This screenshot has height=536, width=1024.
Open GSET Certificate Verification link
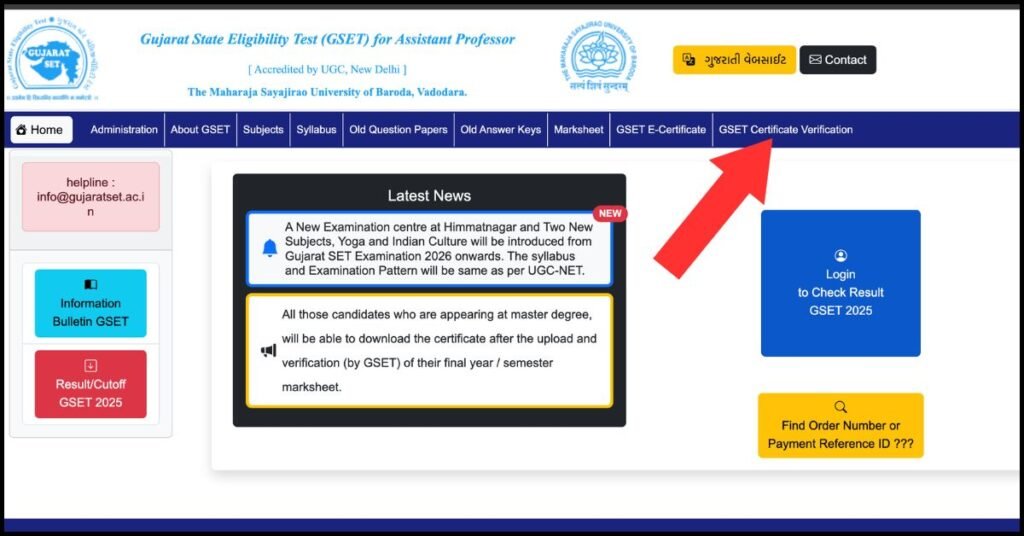(x=785, y=130)
